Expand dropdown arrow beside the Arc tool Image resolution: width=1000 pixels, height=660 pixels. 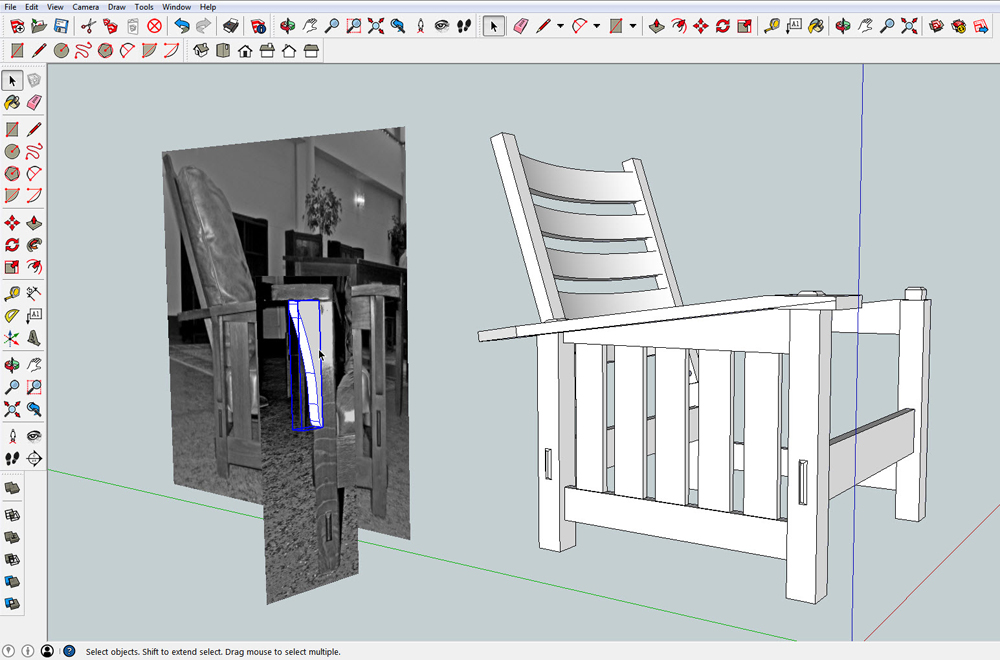(x=595, y=26)
